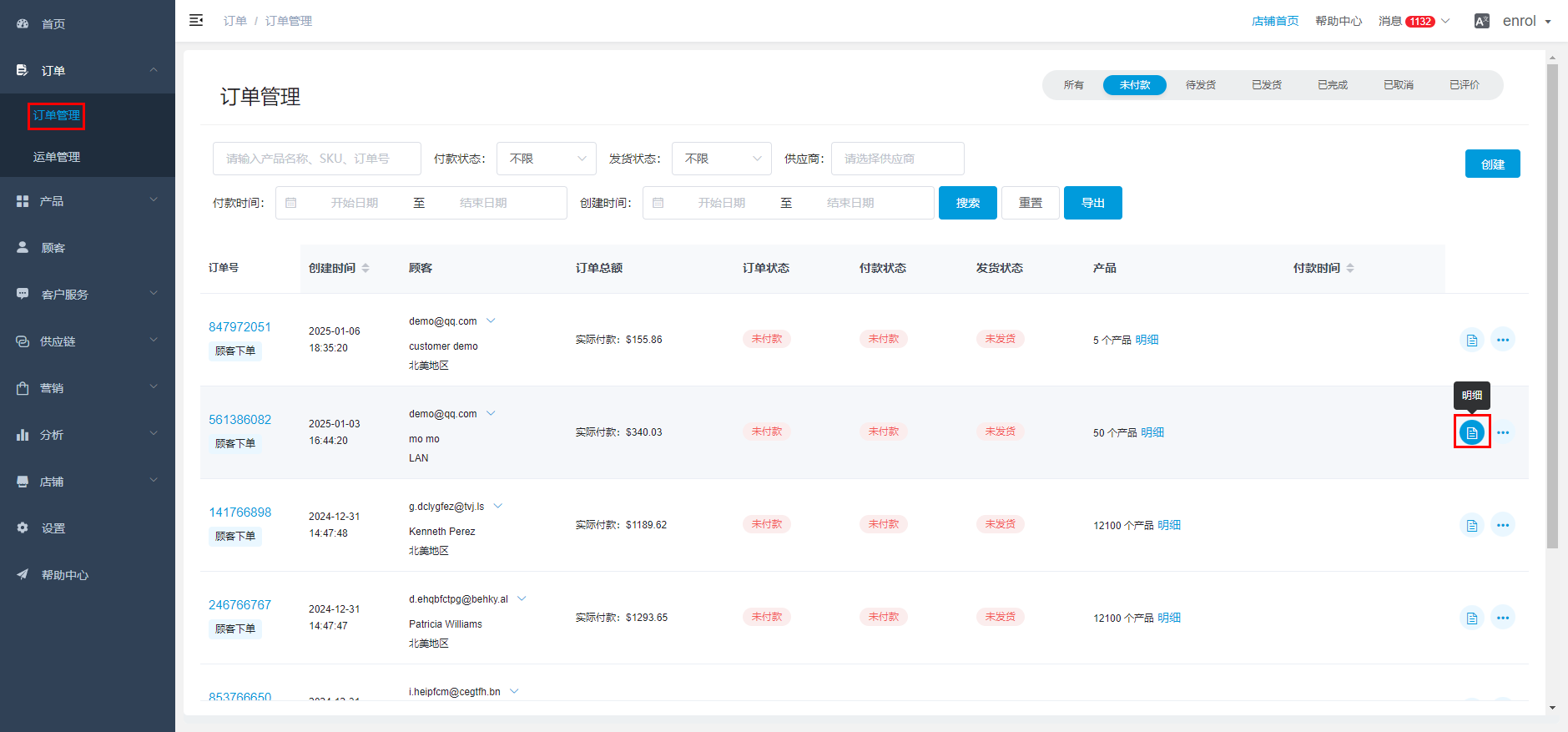Click the 付款时间 开始日期 field
Image resolution: width=1568 pixels, height=732 pixels.
click(x=355, y=203)
